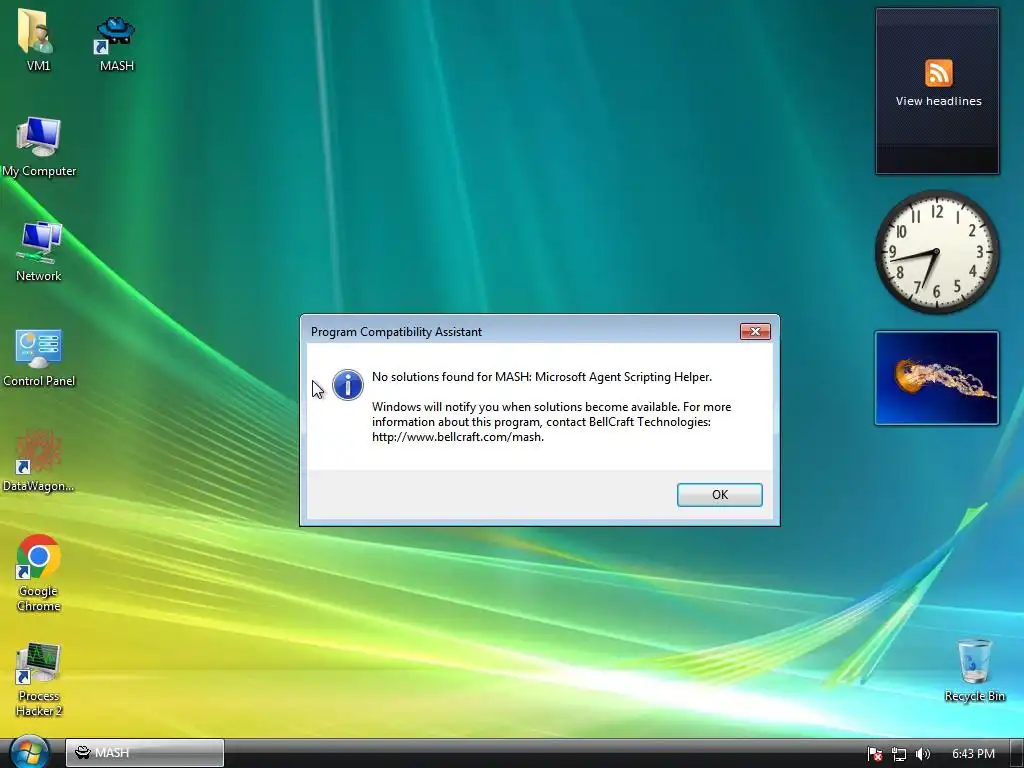Select the Network desktop icon
The image size is (1024, 768).
tap(39, 251)
